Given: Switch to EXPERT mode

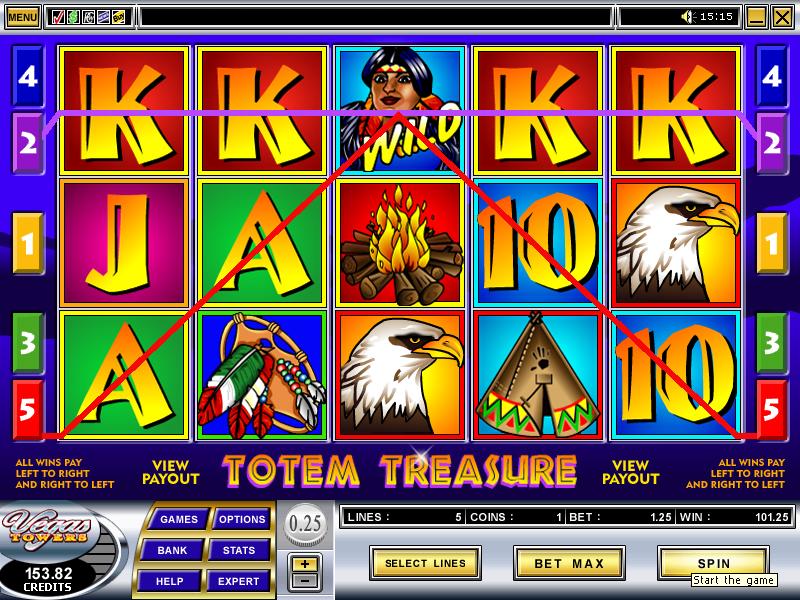Looking at the screenshot, I should click(x=238, y=581).
